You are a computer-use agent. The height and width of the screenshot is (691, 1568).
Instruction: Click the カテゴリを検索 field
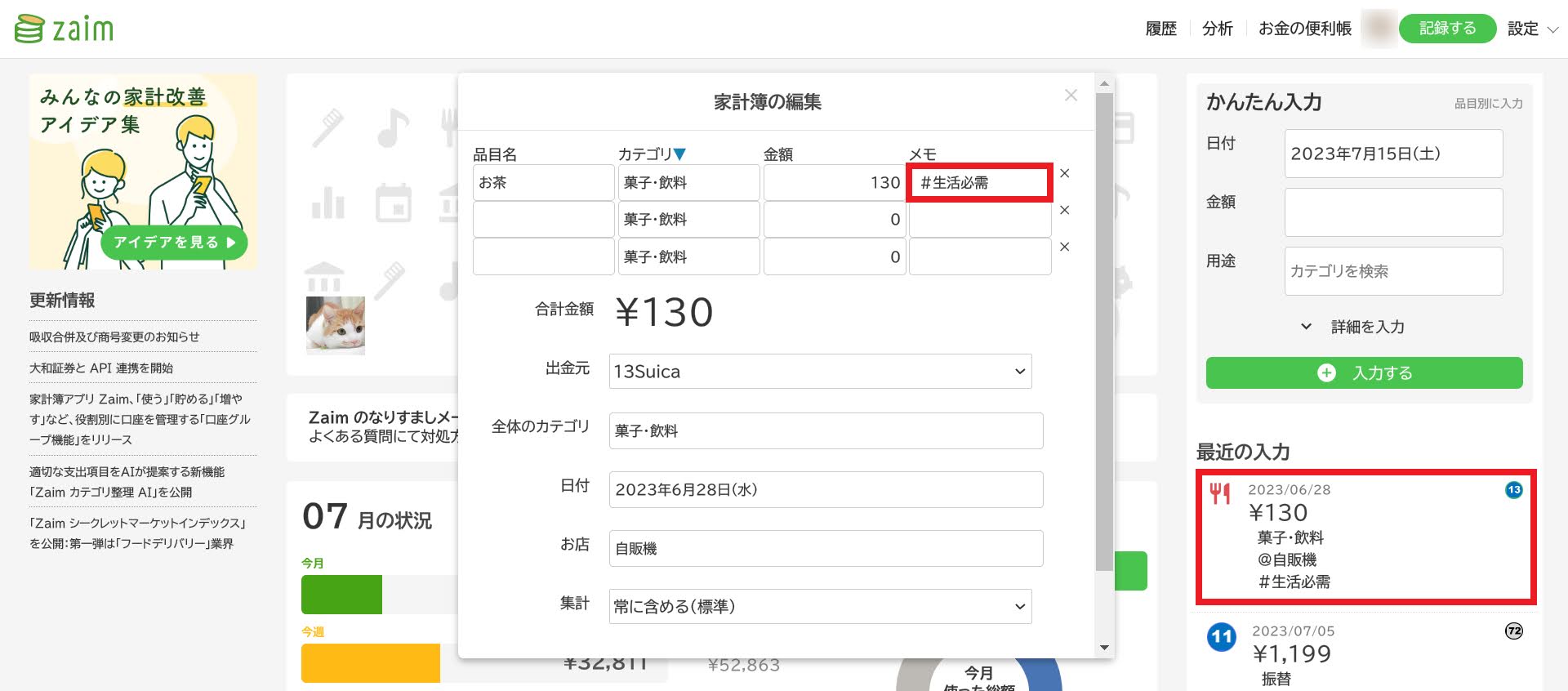pos(1393,271)
